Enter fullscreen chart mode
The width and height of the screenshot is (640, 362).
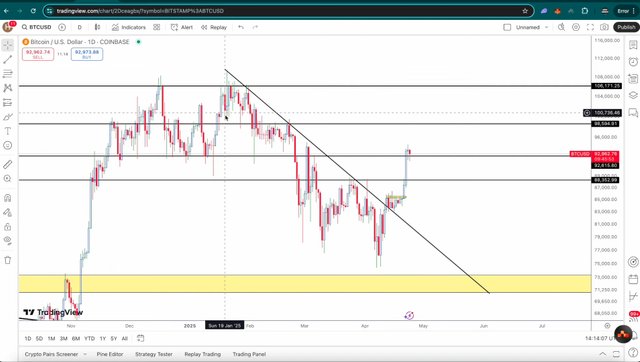[590, 27]
